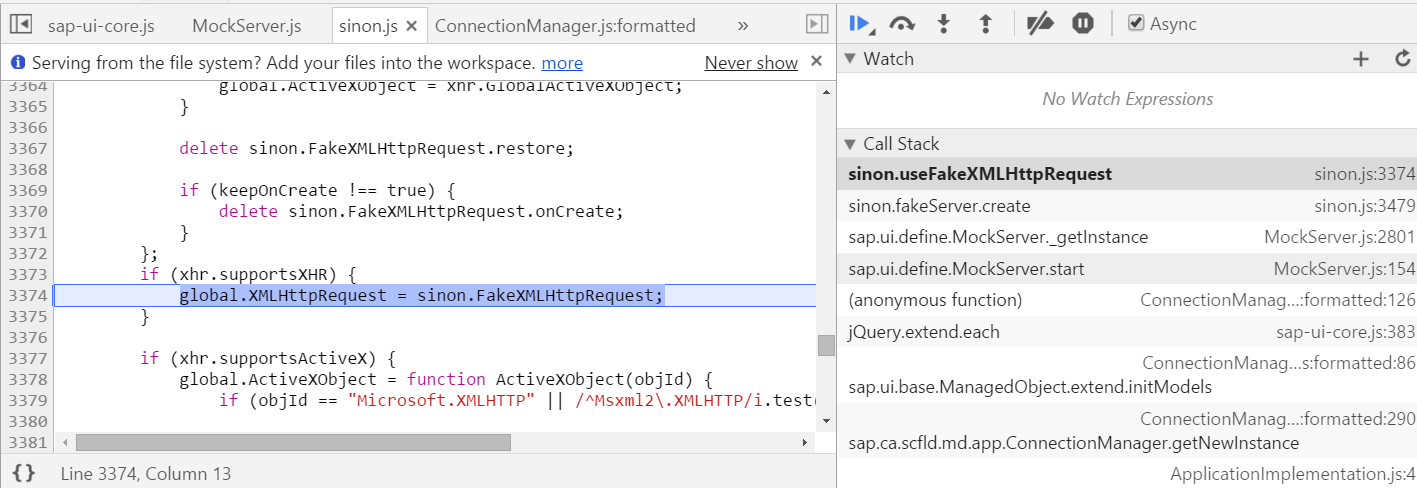
Task: Set breakpoint on line 3367 gutter
Action: (27, 149)
